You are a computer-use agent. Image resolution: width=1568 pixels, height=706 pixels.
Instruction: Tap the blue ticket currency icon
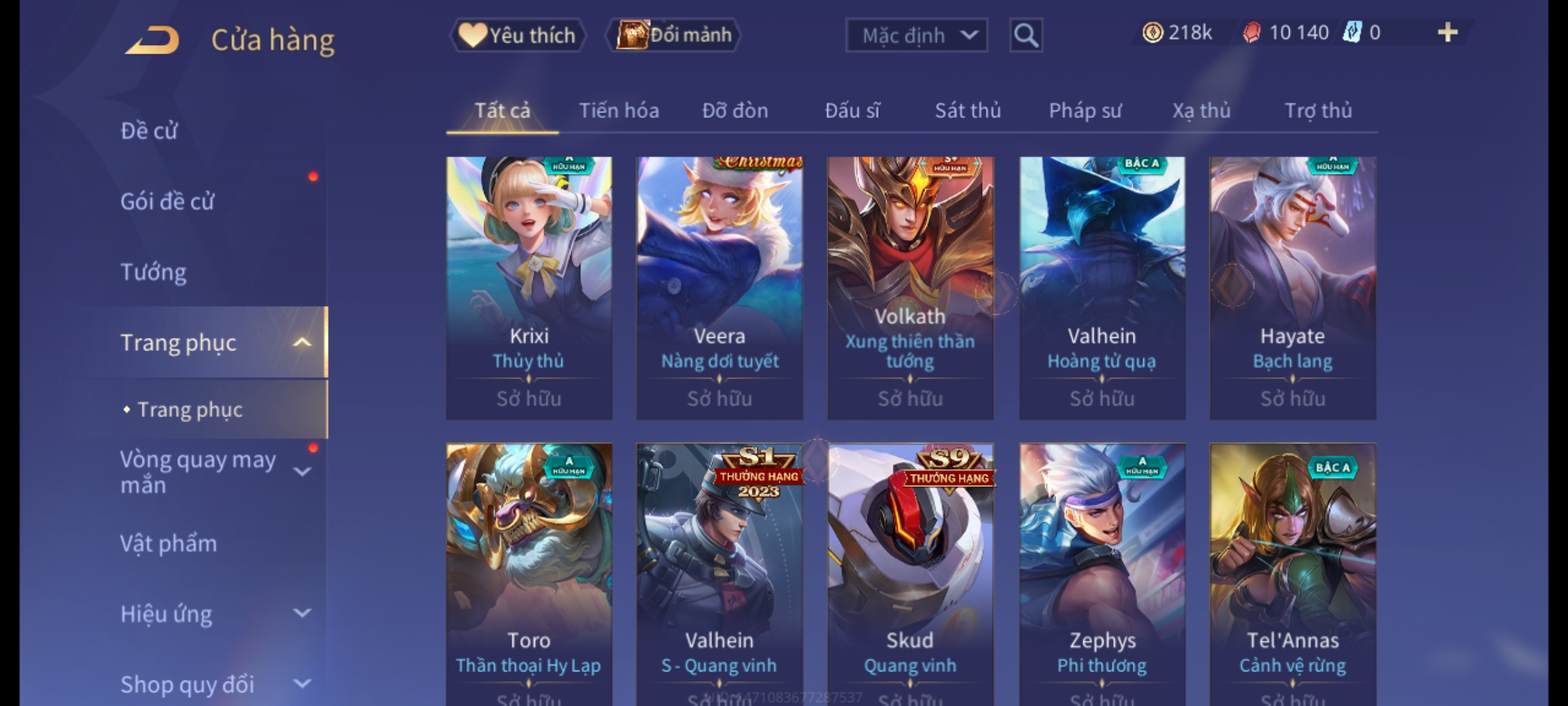pyautogui.click(x=1352, y=33)
